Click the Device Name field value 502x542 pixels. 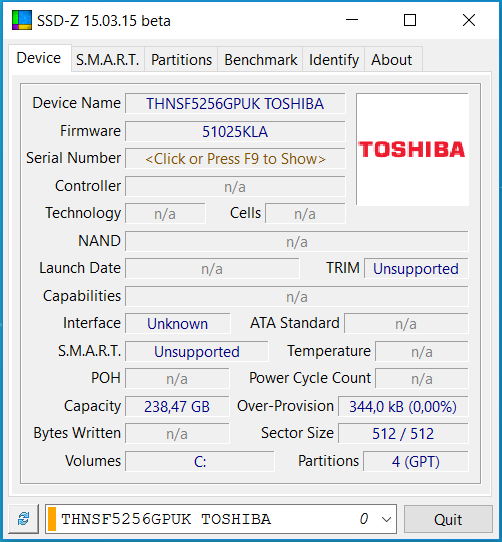pos(235,103)
